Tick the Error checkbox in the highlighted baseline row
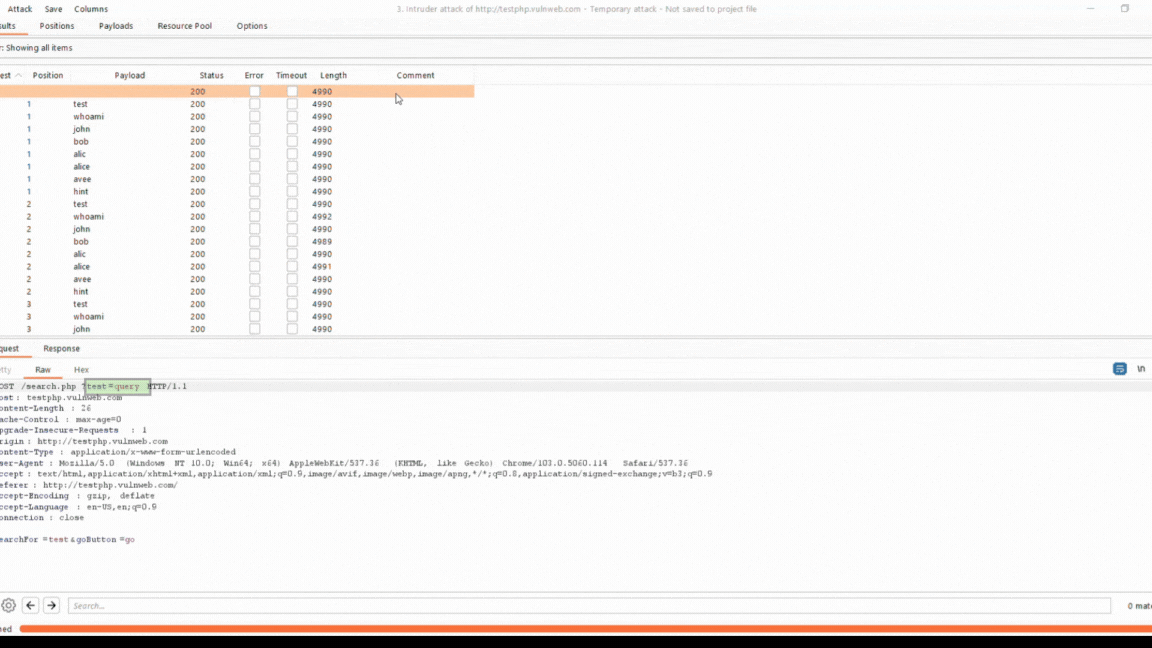 [254, 92]
